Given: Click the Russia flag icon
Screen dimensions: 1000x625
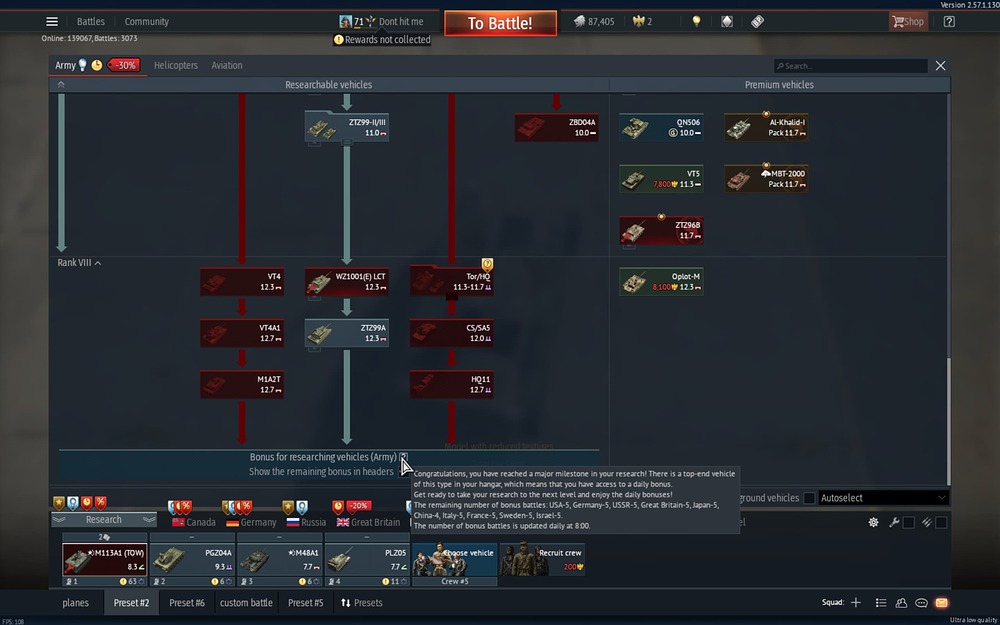Looking at the screenshot, I should [x=293, y=522].
